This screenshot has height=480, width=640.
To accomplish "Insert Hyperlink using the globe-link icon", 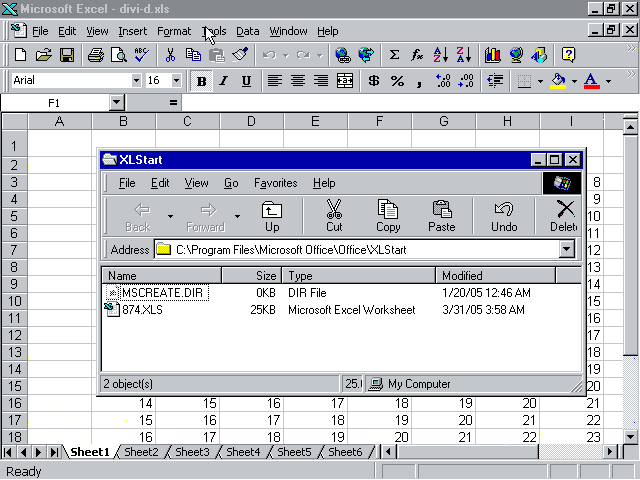I will tap(342, 55).
